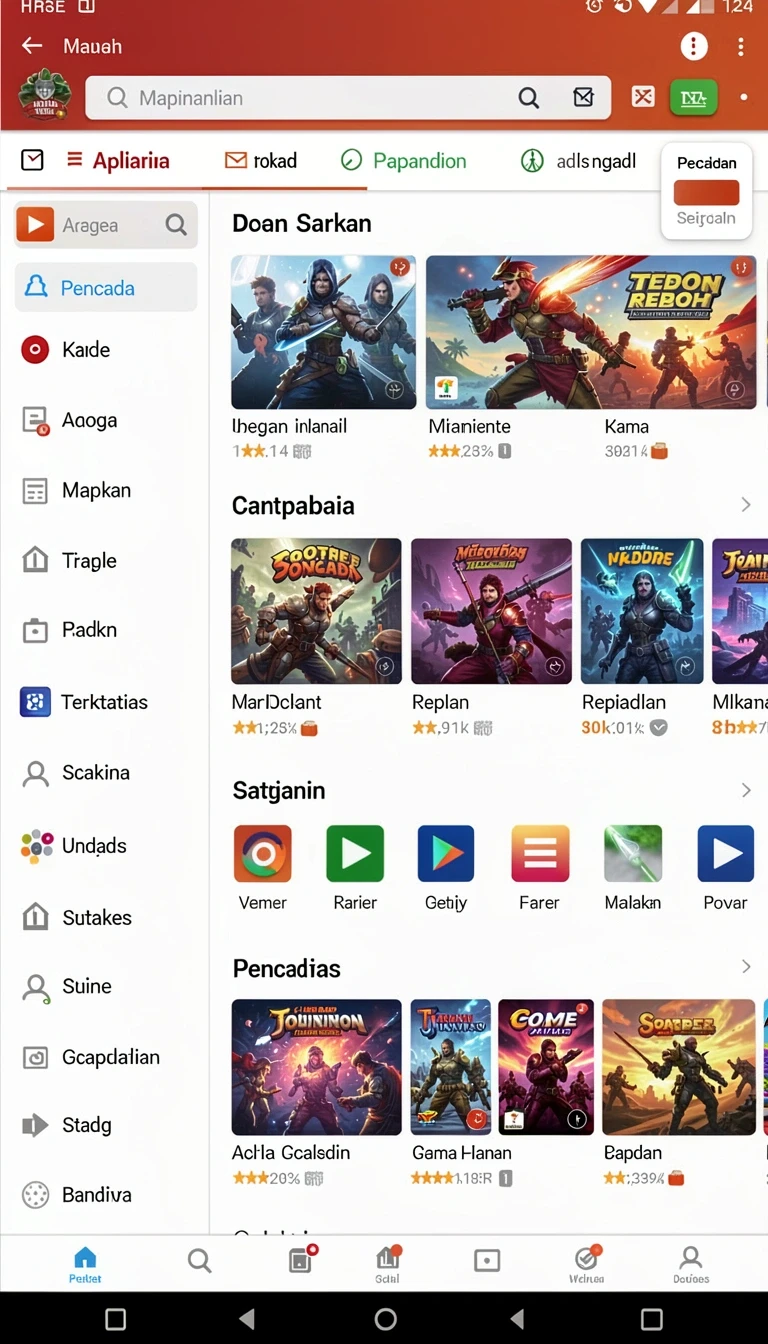
Task: Click the mail icon left of Apliariia
Action: point(32,160)
